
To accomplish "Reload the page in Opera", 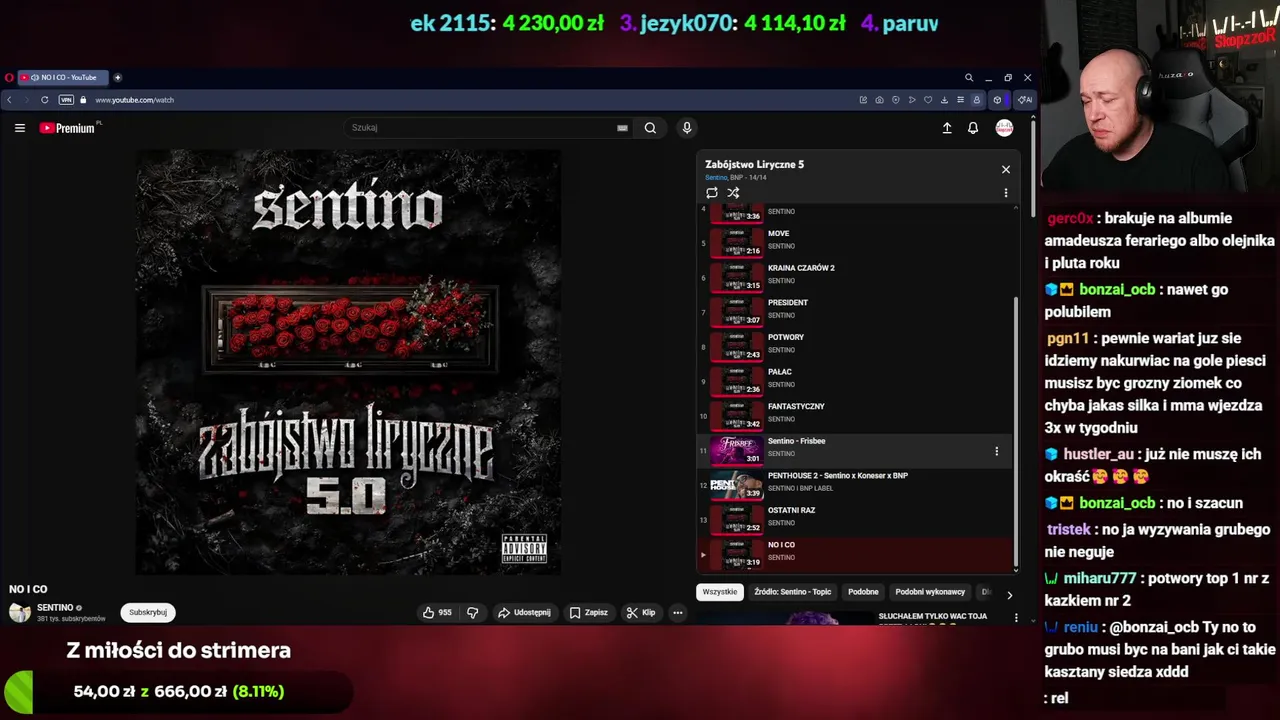I will click(44, 100).
